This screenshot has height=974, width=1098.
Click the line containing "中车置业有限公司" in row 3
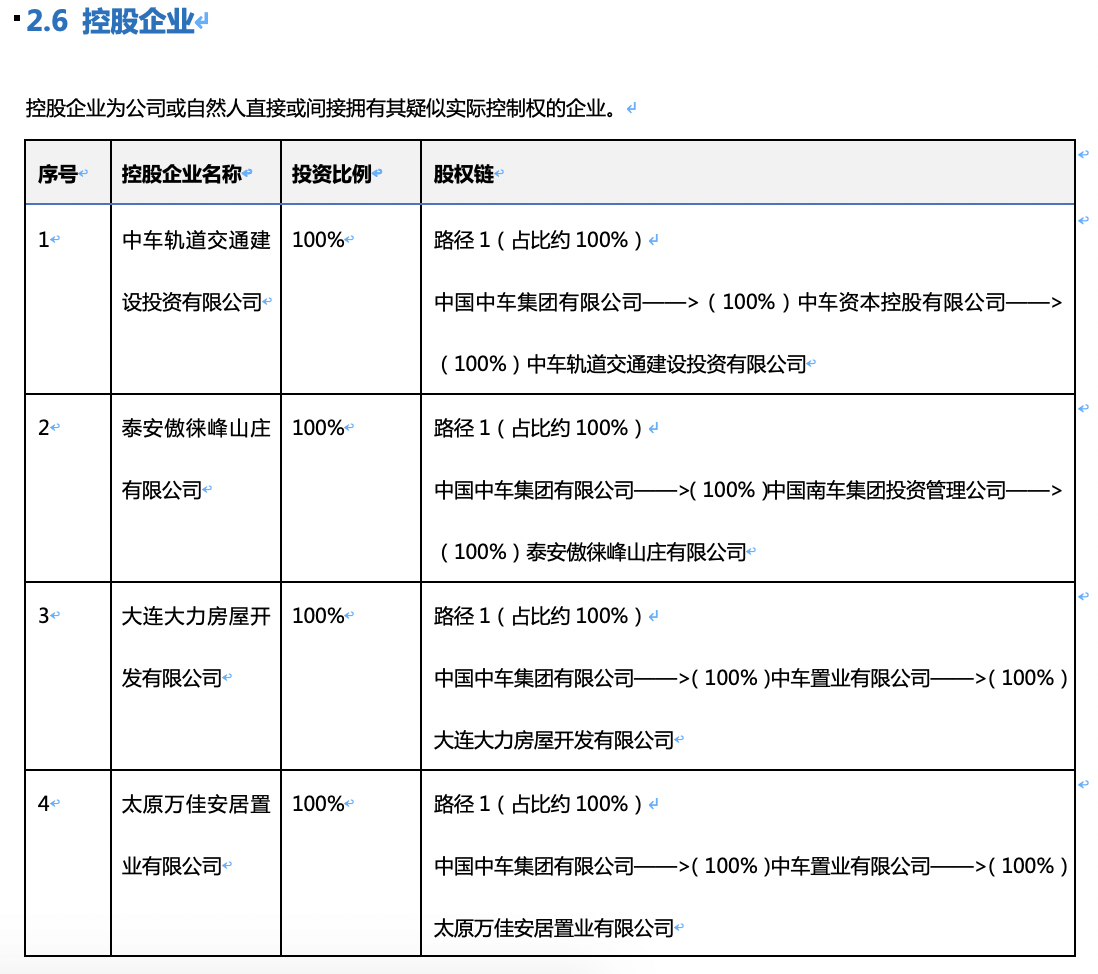pyautogui.click(x=751, y=679)
